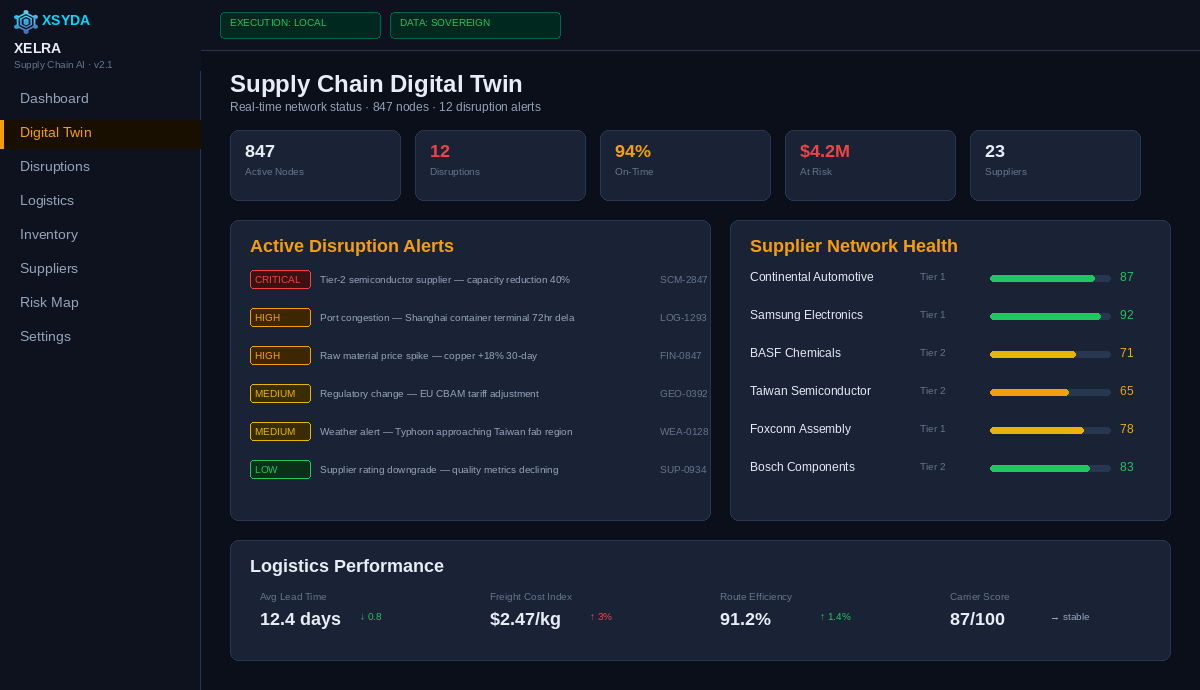Select the Shanghai port congestion alert
Viewport: 1200px width, 690px height.
(x=447, y=318)
